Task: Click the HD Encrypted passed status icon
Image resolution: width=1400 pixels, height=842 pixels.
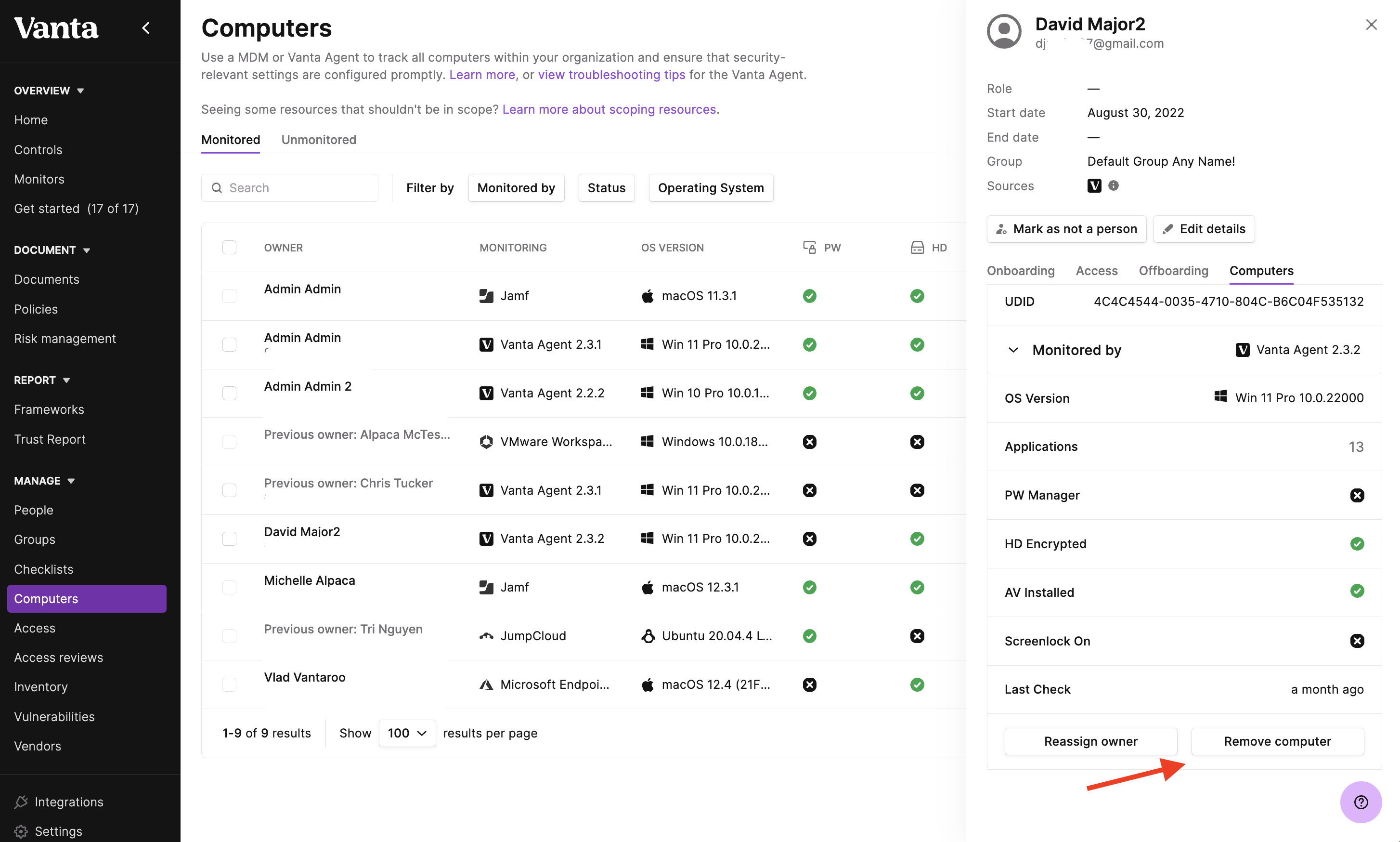Action: click(x=1357, y=543)
